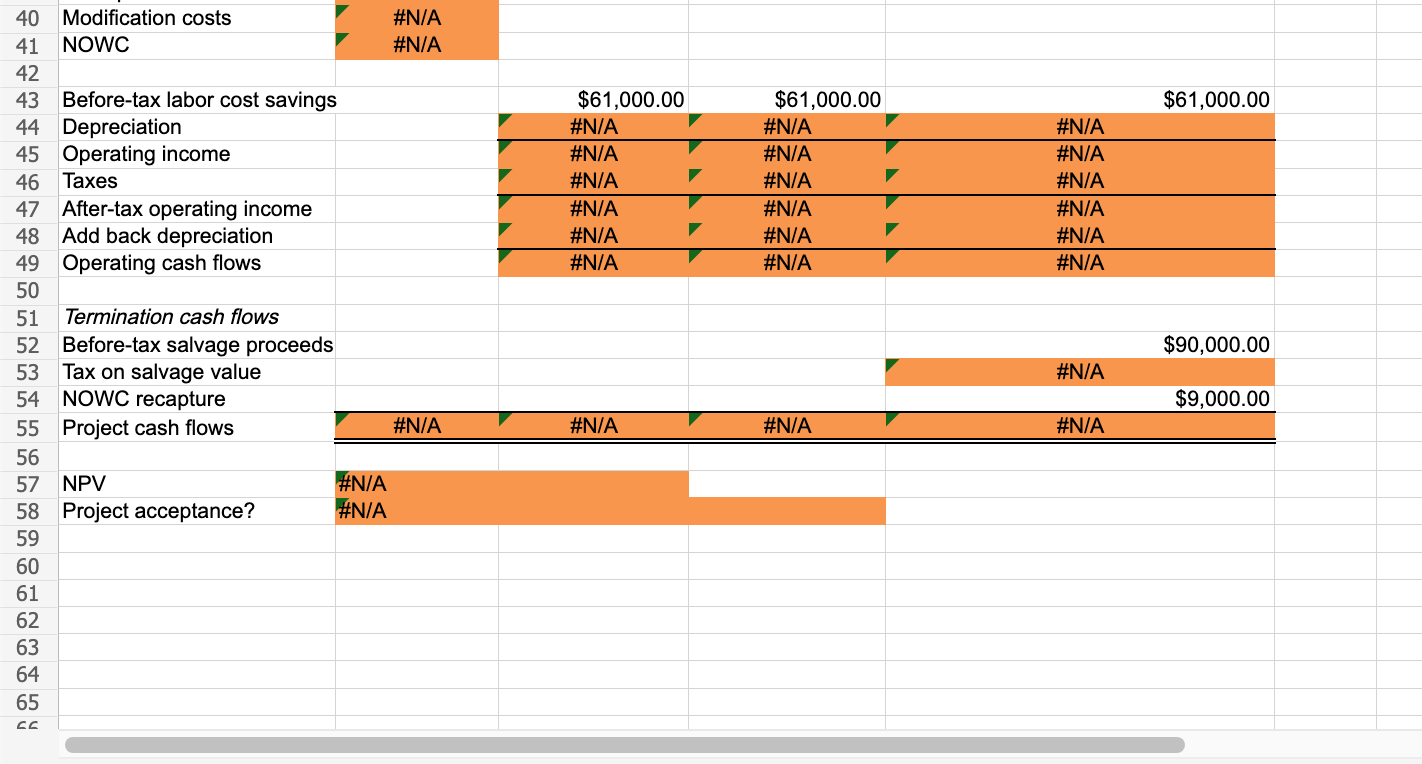
Task: Select row 50 via its row header
Action: [x=28, y=291]
